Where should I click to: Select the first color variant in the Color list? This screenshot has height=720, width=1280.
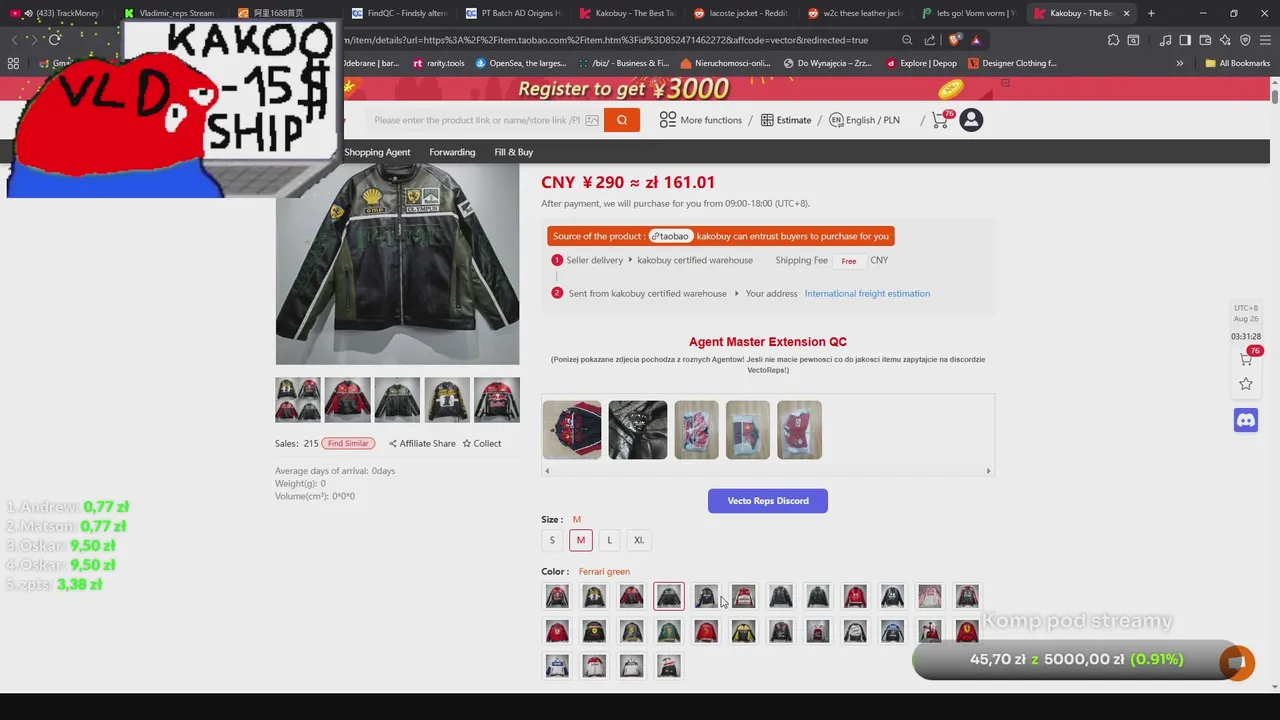(557, 597)
